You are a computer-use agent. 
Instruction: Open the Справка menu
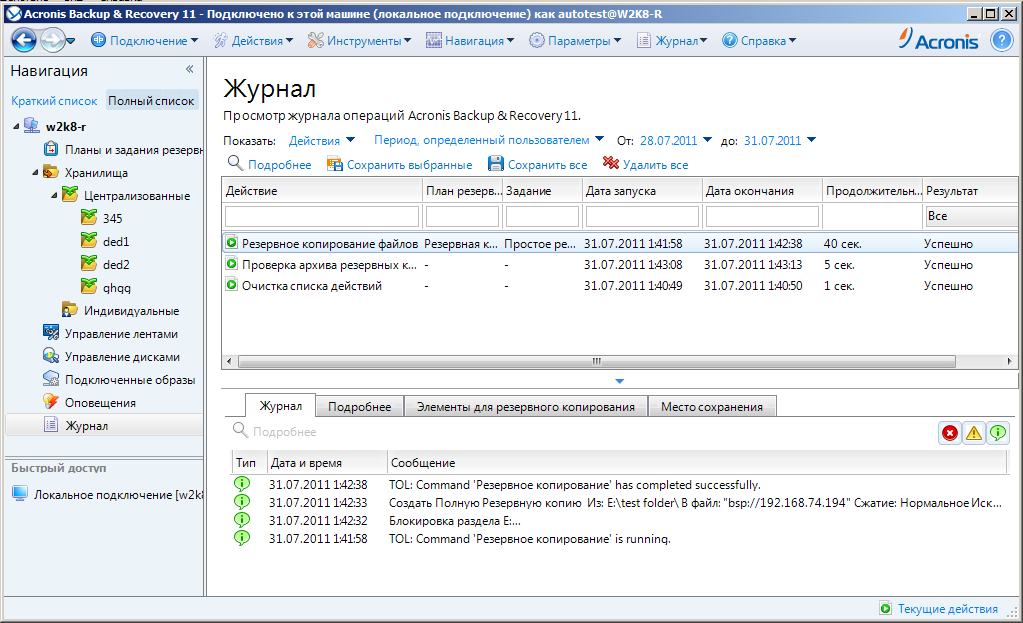point(759,40)
